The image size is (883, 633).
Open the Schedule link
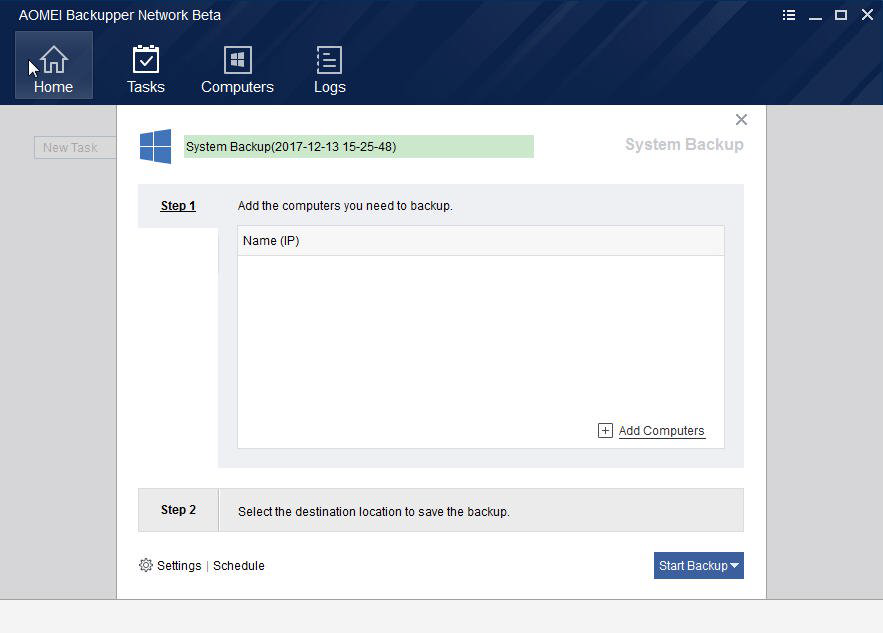tap(239, 565)
